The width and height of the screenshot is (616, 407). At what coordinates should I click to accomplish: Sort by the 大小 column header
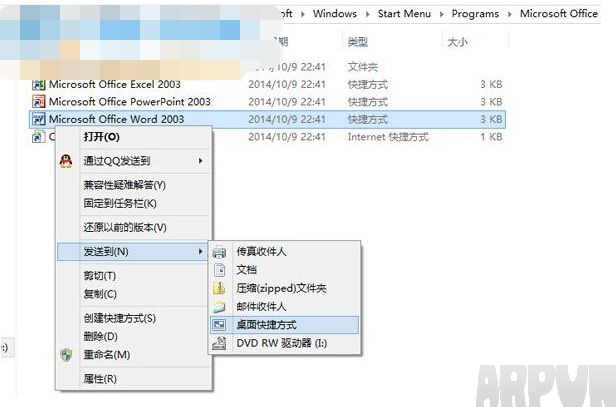458,42
